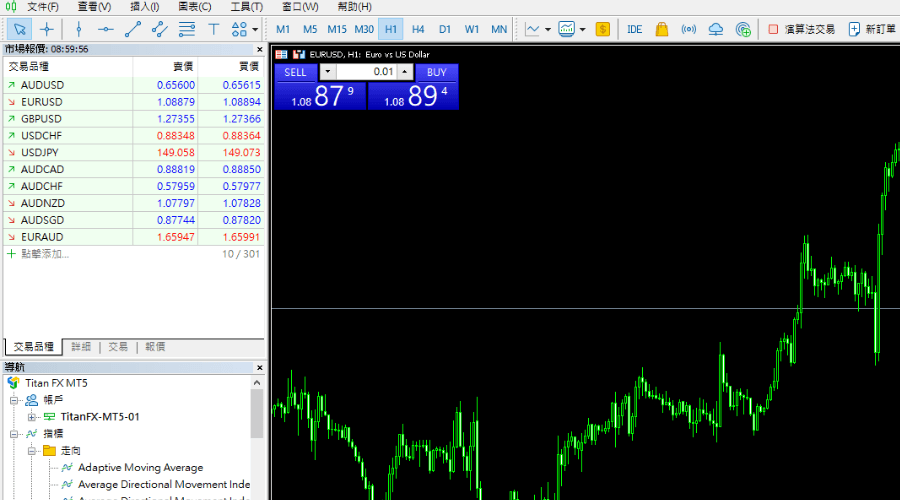Select the text label tool
Image resolution: width=900 pixels, height=500 pixels.
click(213, 29)
